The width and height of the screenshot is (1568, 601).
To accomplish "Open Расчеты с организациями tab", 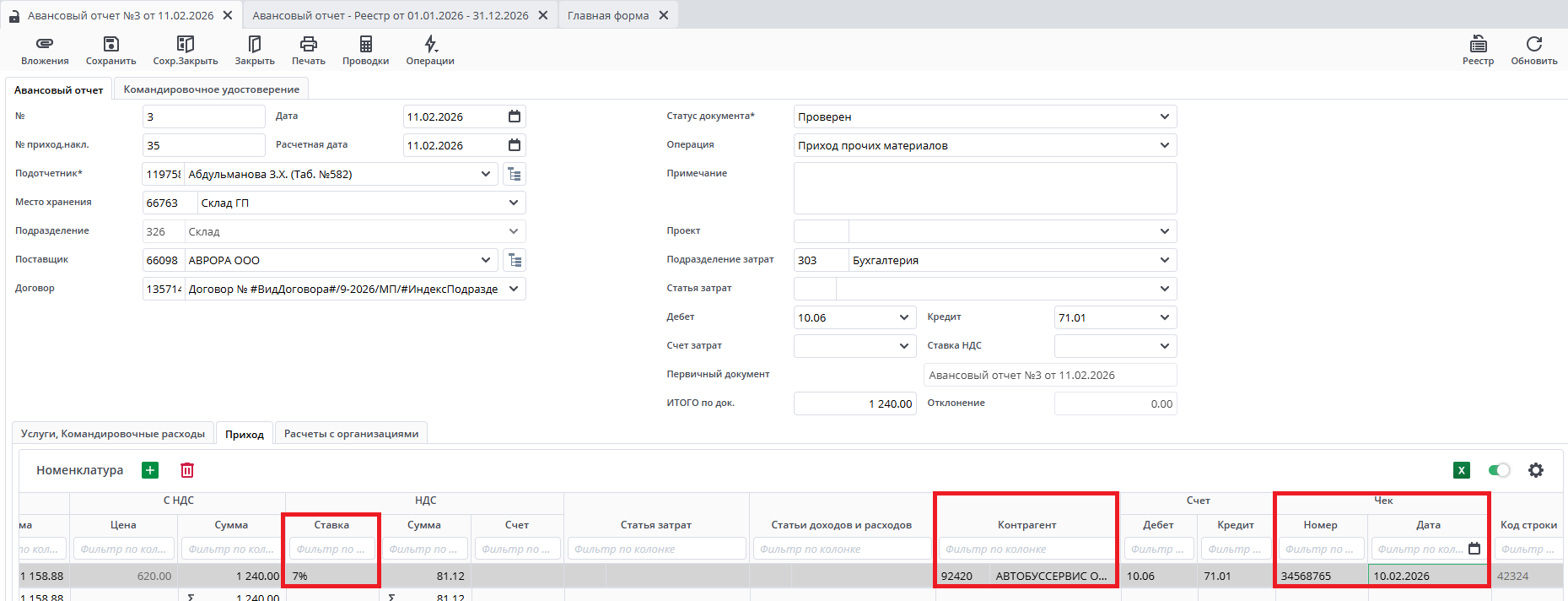I will pos(351,434).
